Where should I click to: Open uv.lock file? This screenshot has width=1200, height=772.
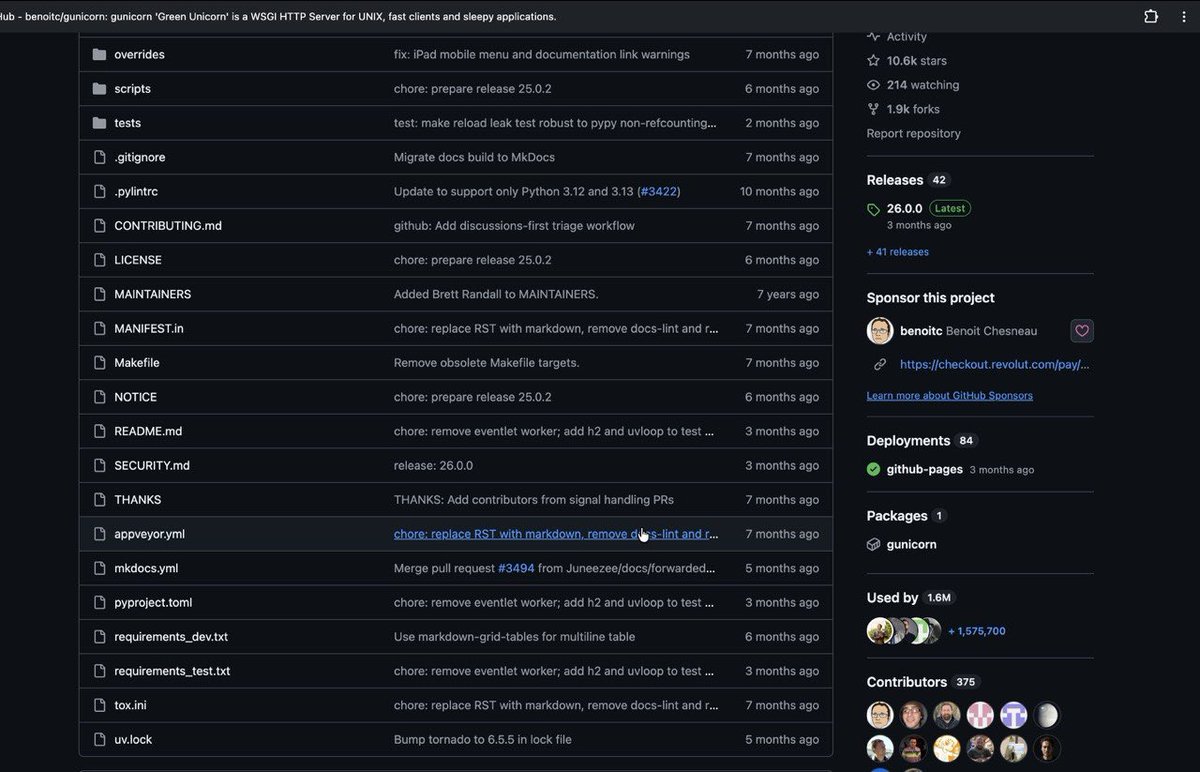tap(133, 739)
